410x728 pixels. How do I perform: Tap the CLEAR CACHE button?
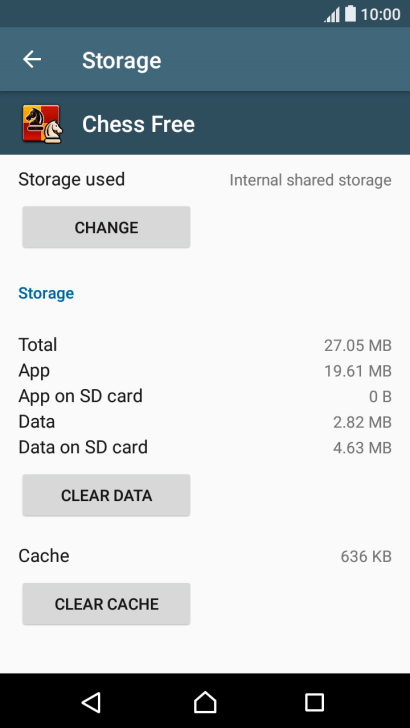tap(106, 604)
